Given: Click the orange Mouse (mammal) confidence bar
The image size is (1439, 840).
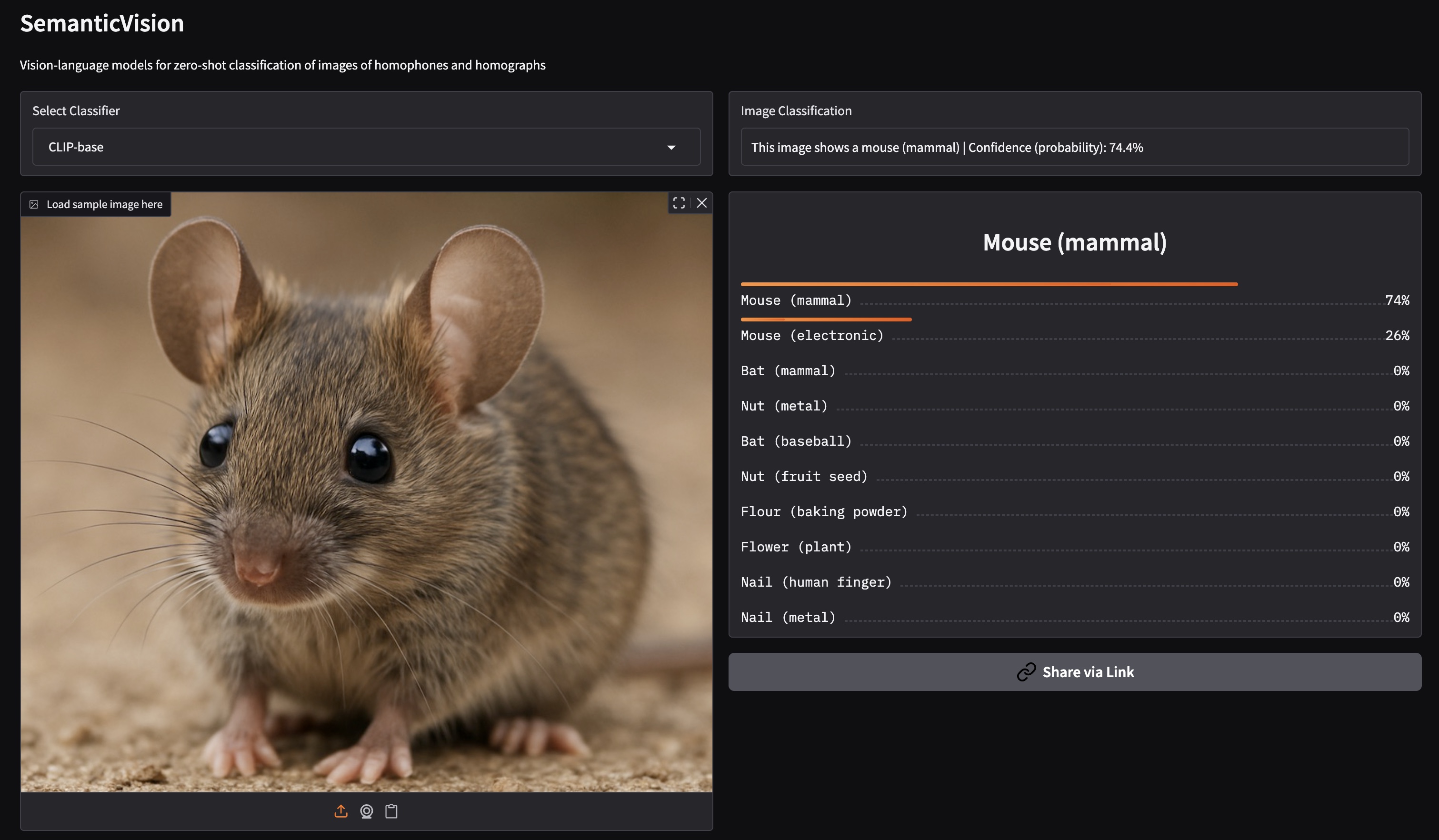Looking at the screenshot, I should 988,284.
